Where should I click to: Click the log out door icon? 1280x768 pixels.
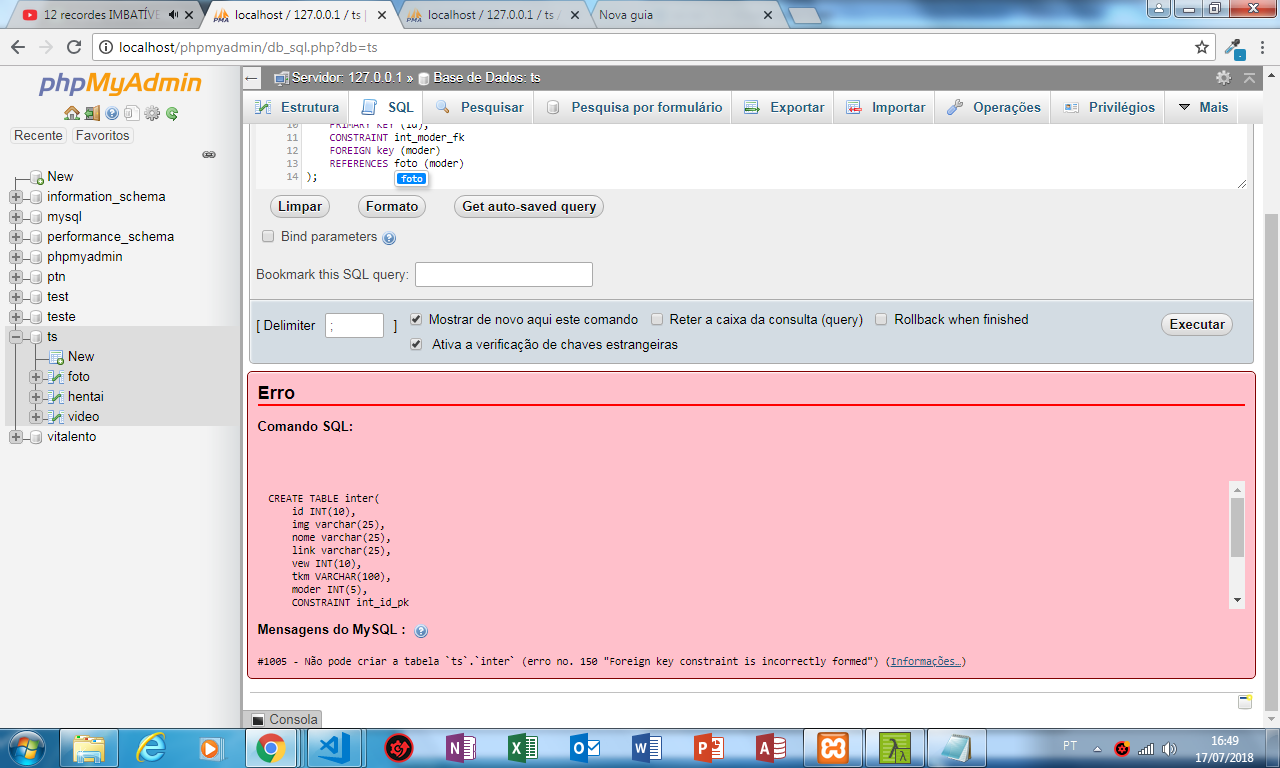(91, 113)
